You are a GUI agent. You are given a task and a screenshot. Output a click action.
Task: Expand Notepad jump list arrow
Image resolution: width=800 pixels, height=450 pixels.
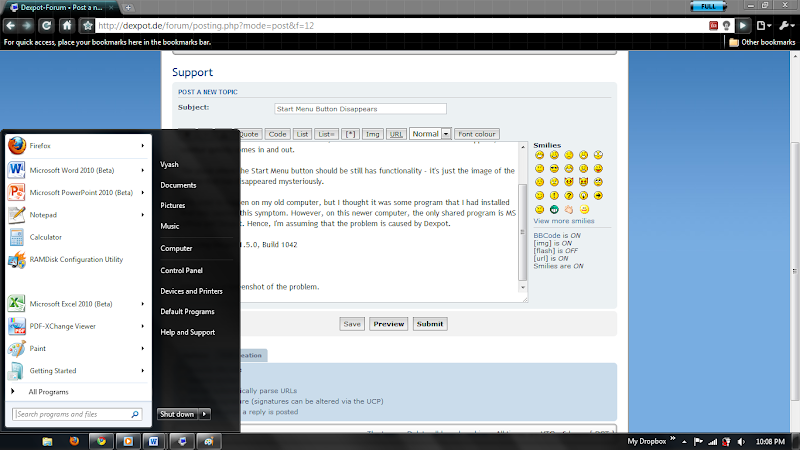143,215
